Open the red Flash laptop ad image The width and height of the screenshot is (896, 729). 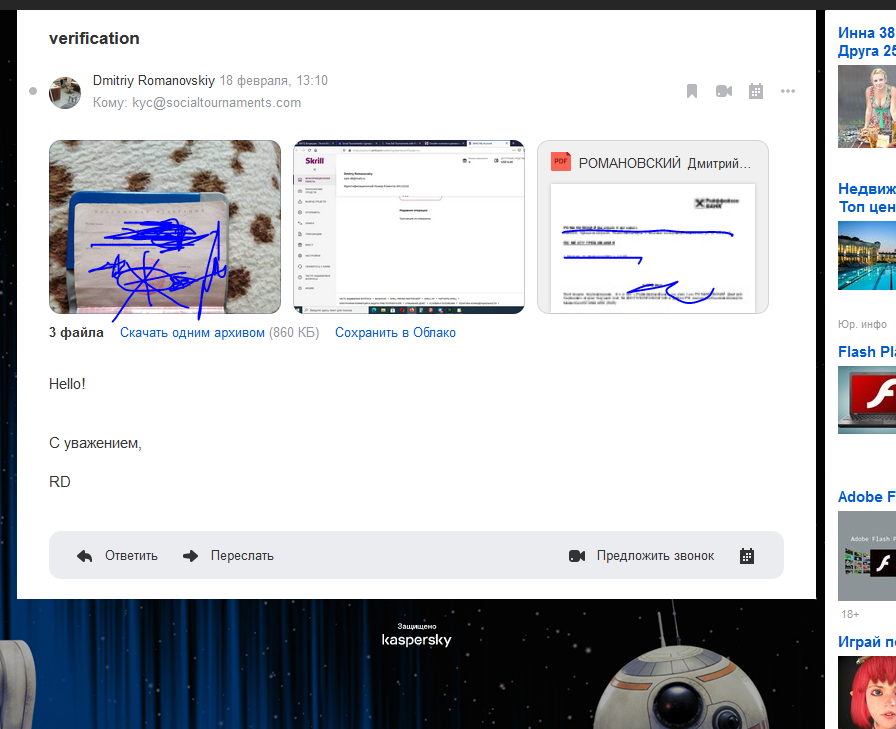[867, 400]
